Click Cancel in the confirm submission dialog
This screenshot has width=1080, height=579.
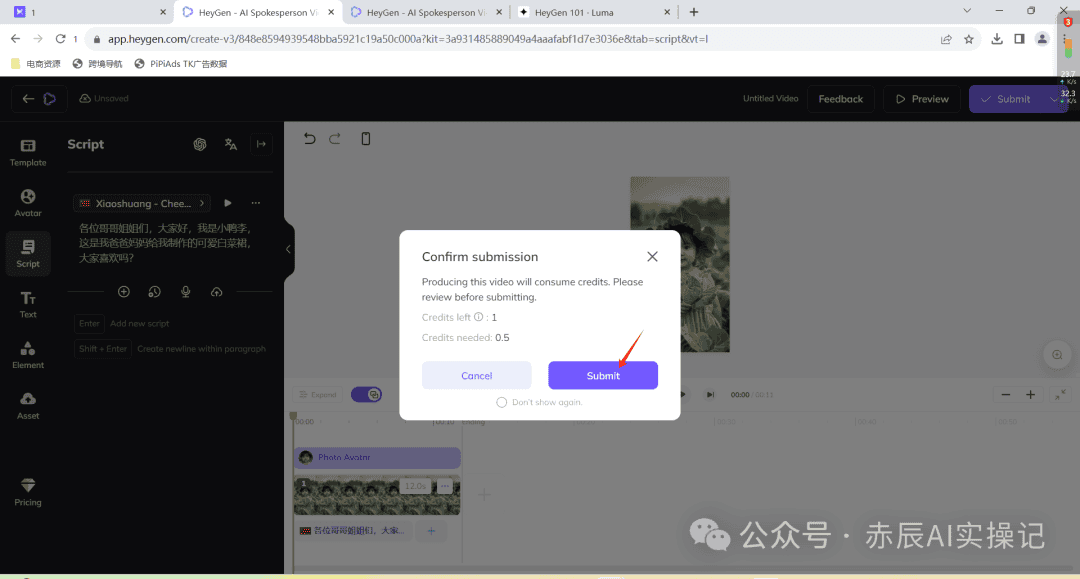[476, 375]
